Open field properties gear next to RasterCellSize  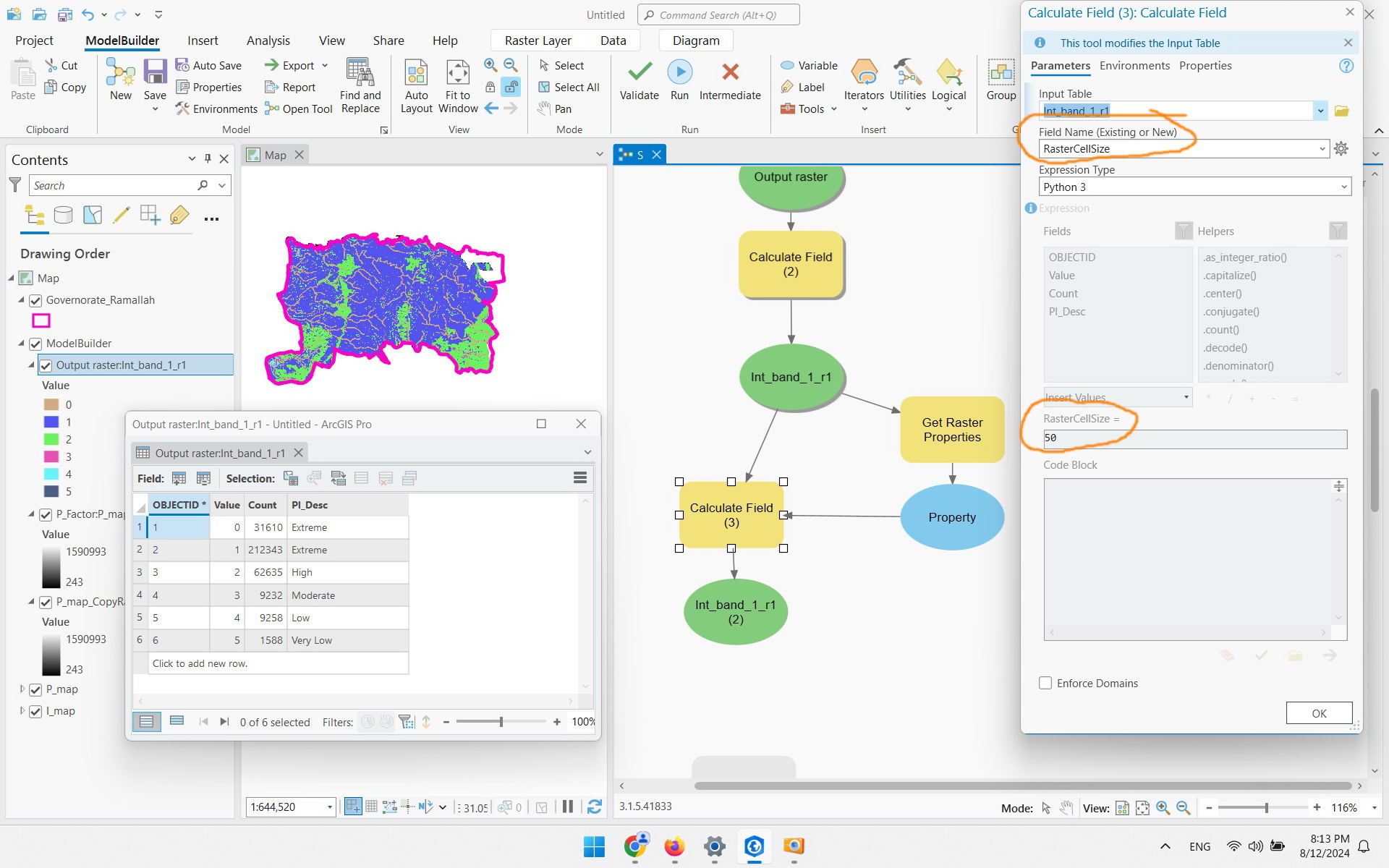(x=1341, y=149)
